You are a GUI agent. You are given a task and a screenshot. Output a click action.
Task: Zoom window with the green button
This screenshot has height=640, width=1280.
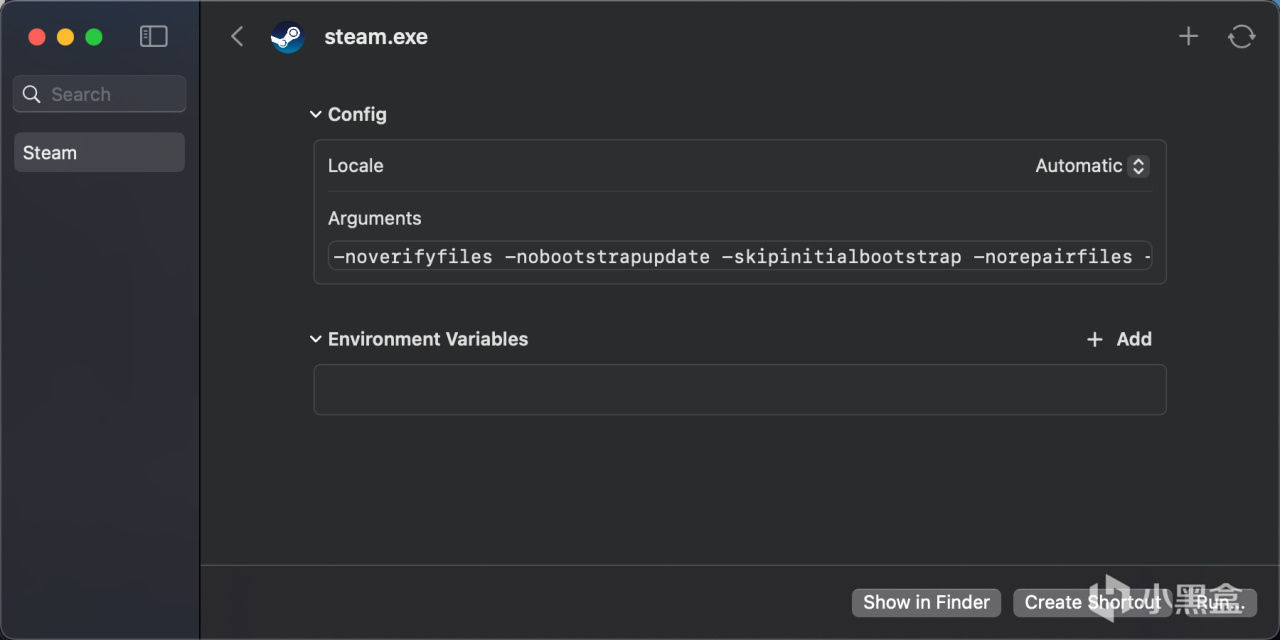point(94,37)
